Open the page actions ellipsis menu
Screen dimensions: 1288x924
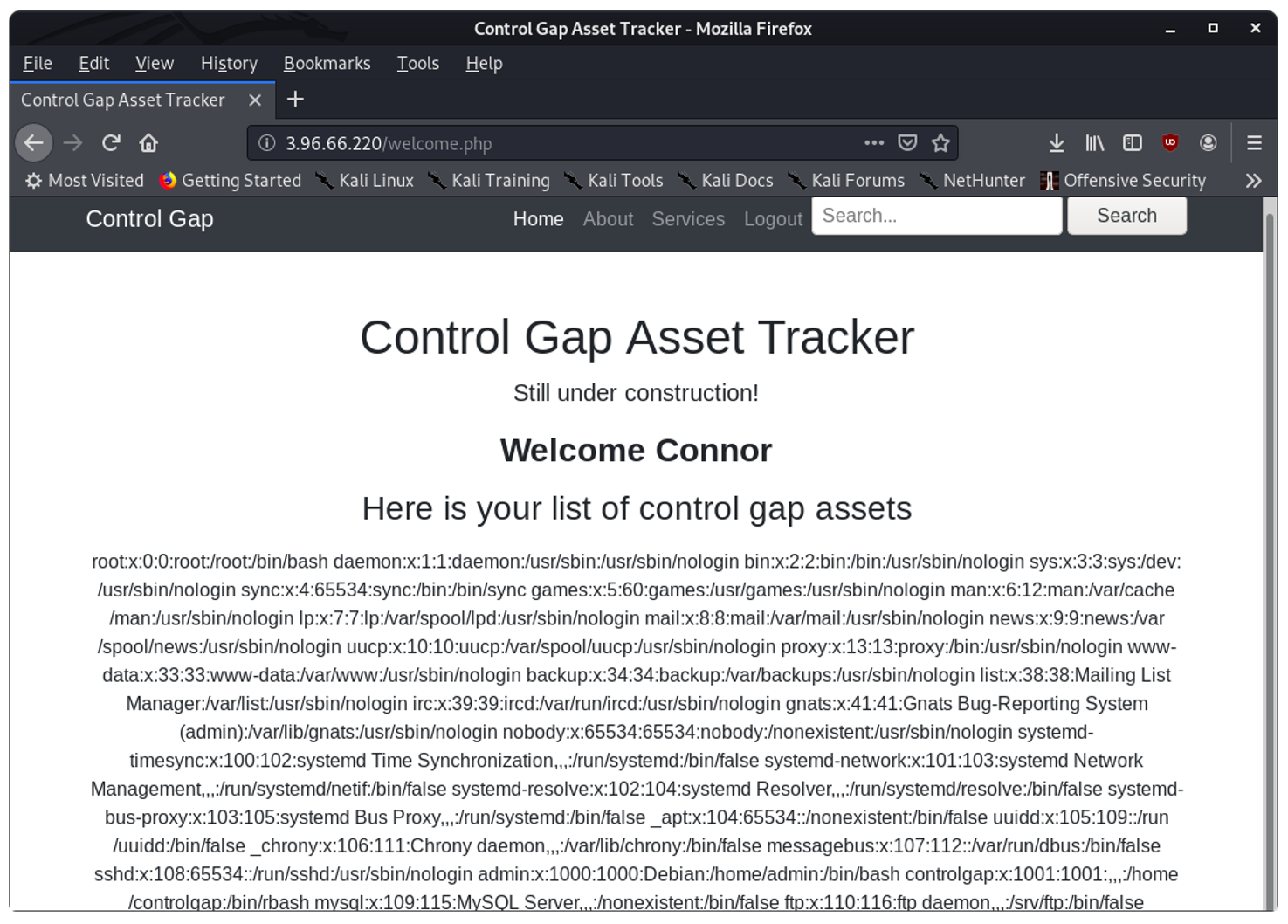point(873,142)
